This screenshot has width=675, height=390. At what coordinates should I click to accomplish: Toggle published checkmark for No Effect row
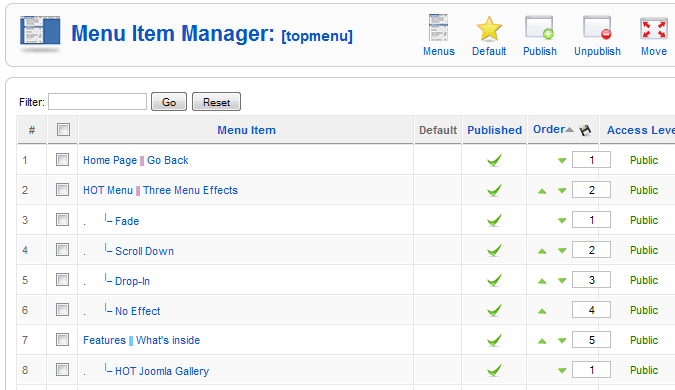click(x=494, y=310)
